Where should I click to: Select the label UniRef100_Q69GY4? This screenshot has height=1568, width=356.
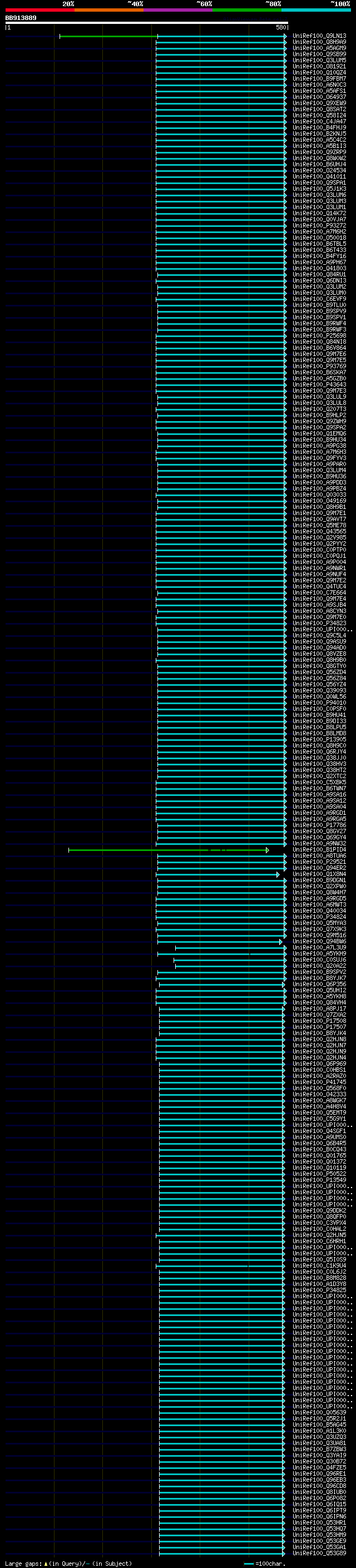[x=319, y=838]
